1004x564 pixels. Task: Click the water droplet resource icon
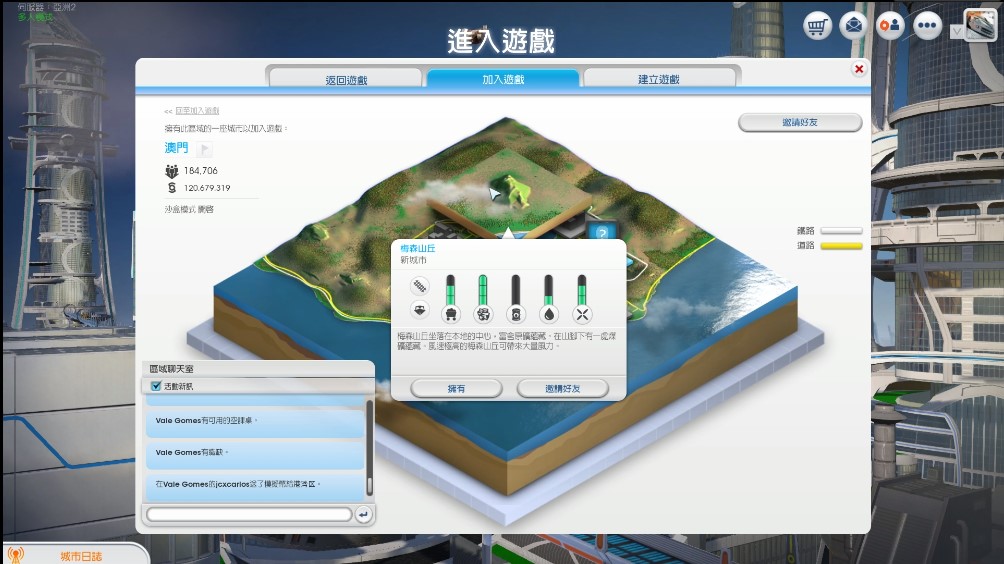click(548, 314)
